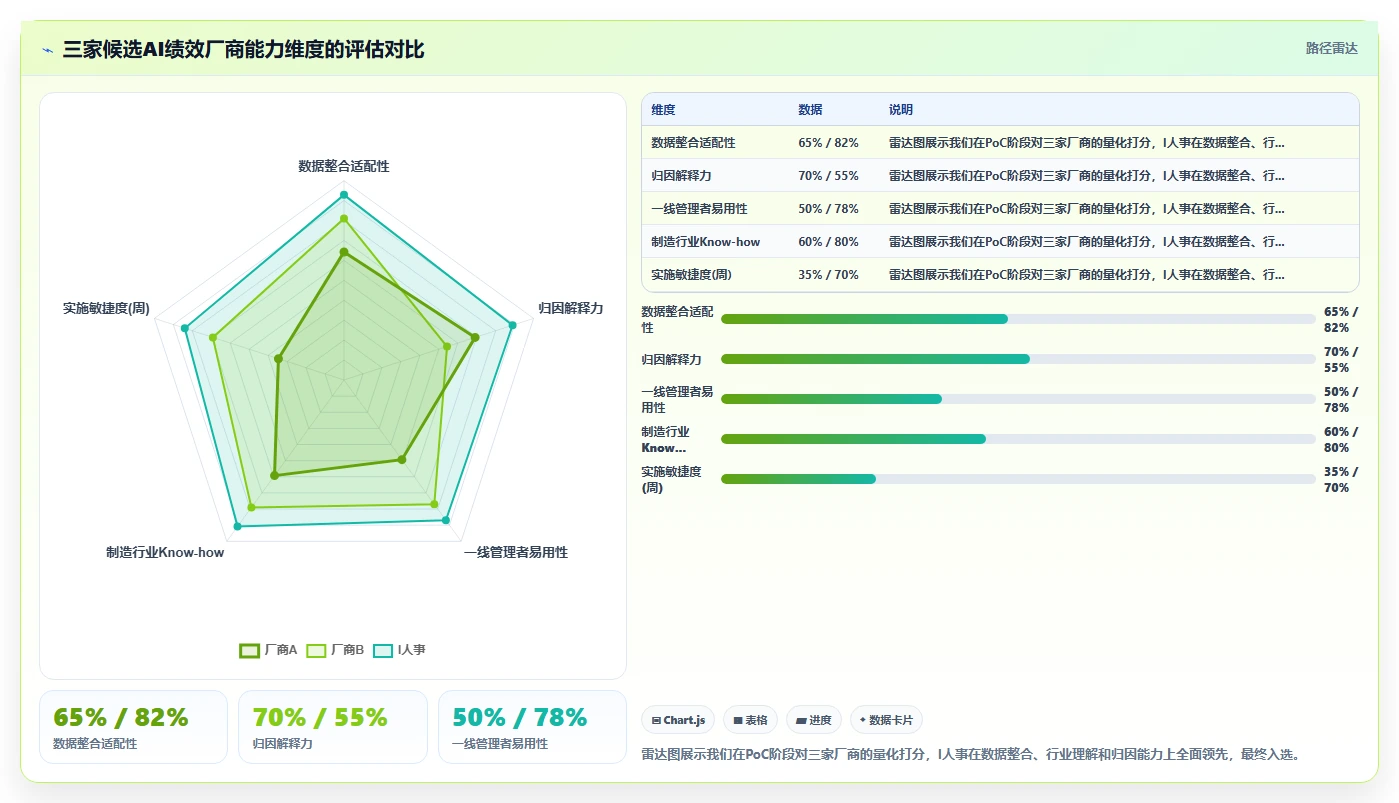1399x803 pixels.
Task: Open the 50% / 78% 一线管理者易用性 card
Action: tap(532, 727)
